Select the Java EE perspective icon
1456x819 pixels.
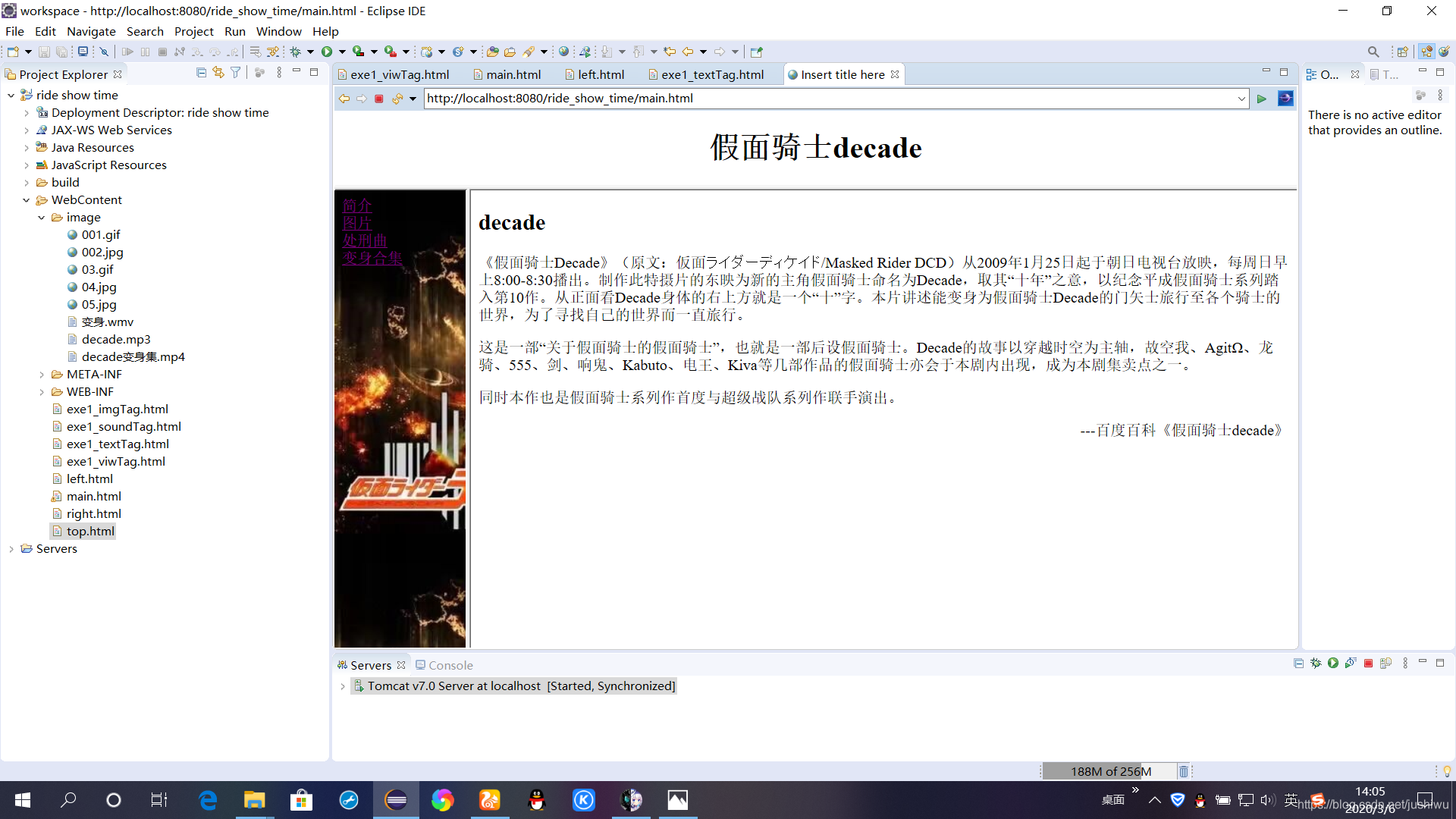pos(1427,52)
